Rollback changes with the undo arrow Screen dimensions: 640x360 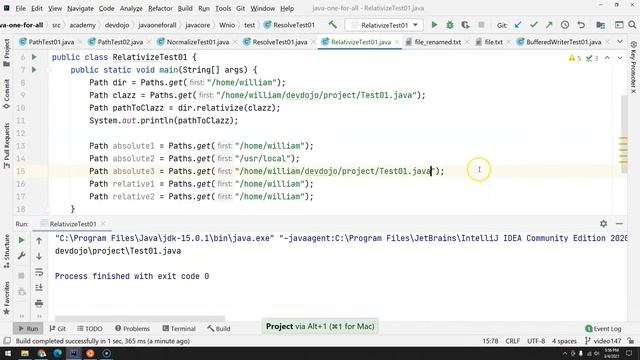click(581, 25)
